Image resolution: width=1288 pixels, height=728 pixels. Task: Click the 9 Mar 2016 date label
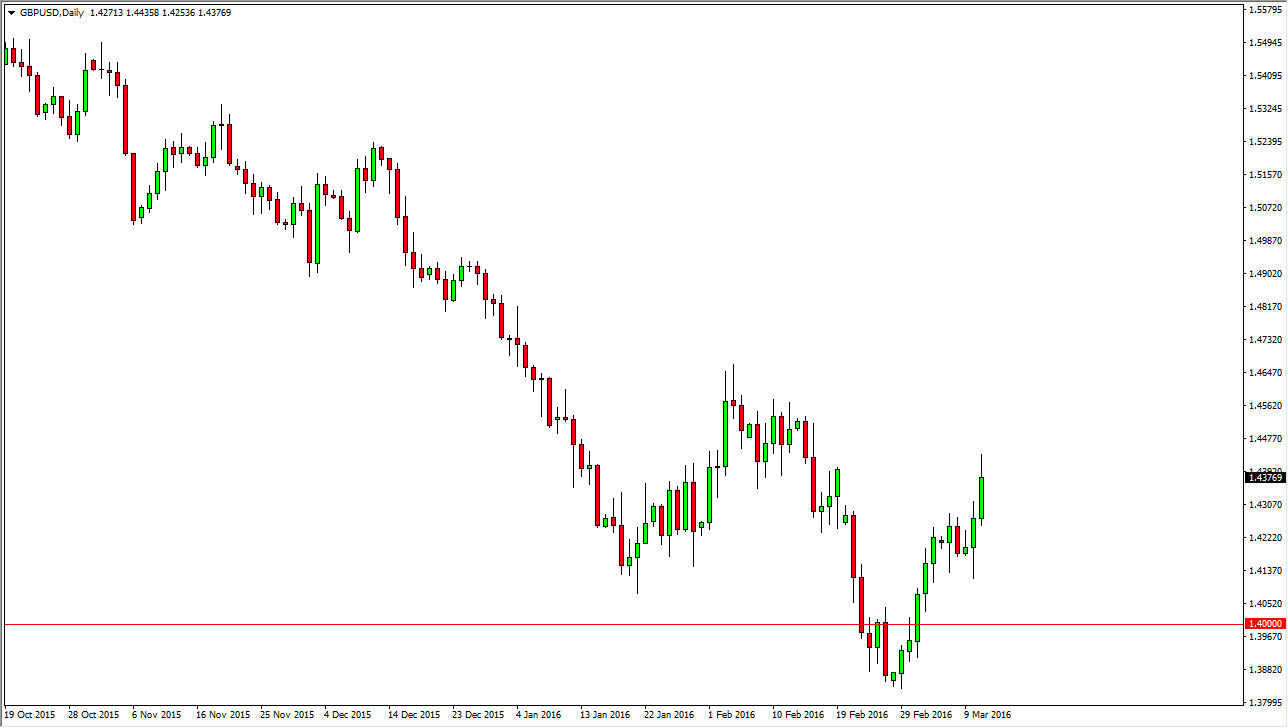click(x=986, y=715)
